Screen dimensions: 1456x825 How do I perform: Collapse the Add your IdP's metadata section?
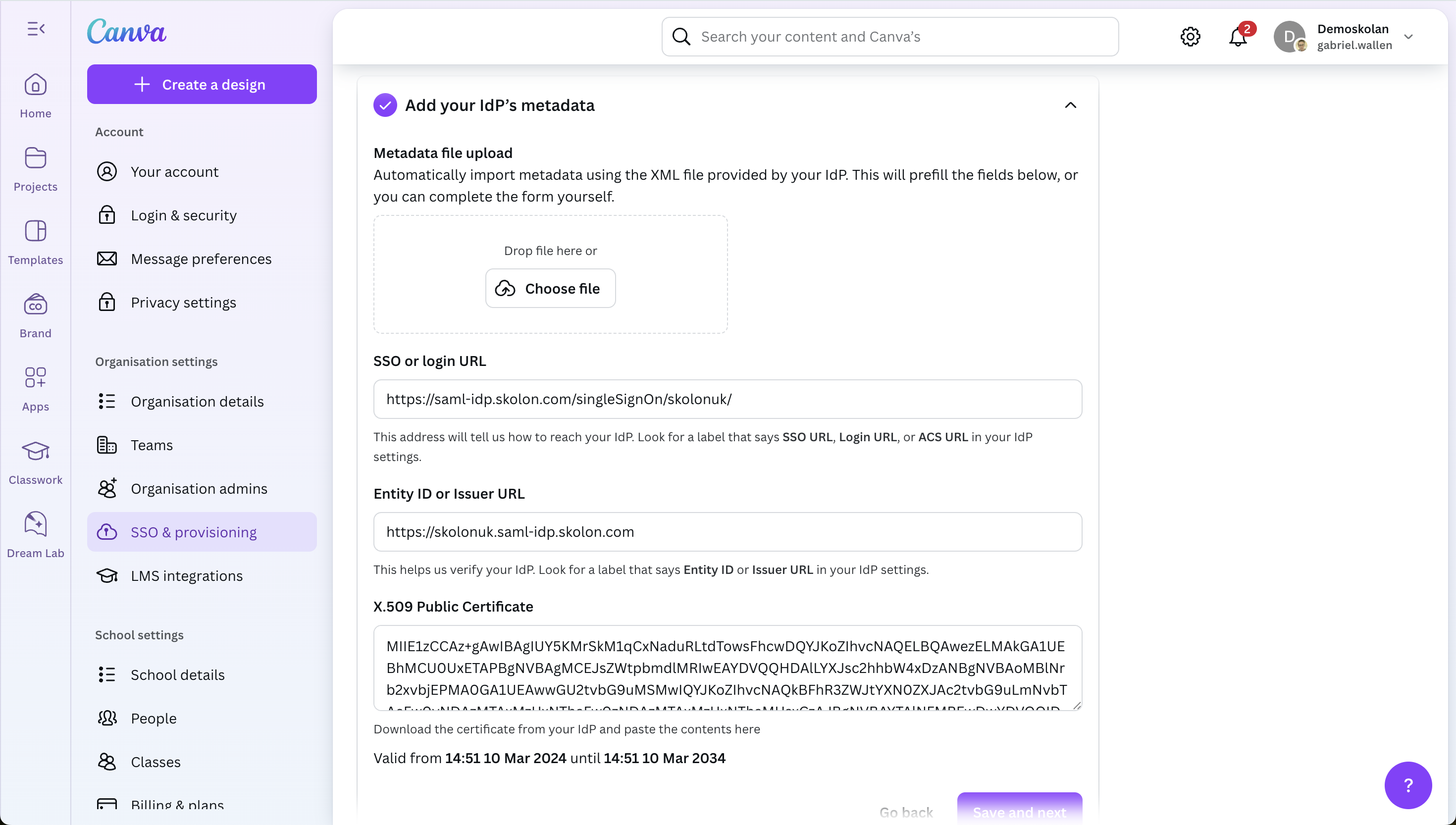1070,105
